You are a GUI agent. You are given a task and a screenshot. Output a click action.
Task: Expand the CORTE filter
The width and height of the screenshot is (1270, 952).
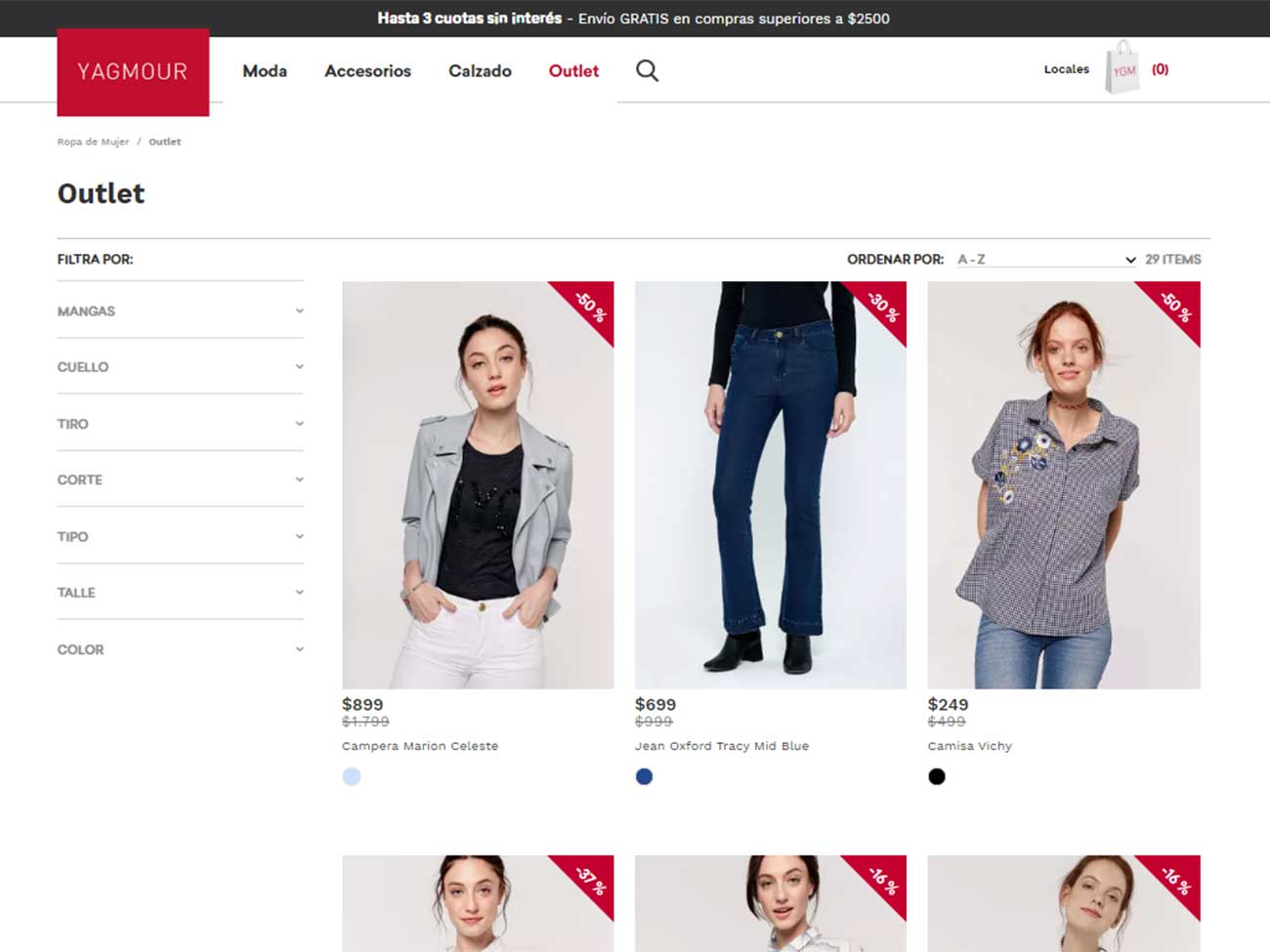pos(181,479)
